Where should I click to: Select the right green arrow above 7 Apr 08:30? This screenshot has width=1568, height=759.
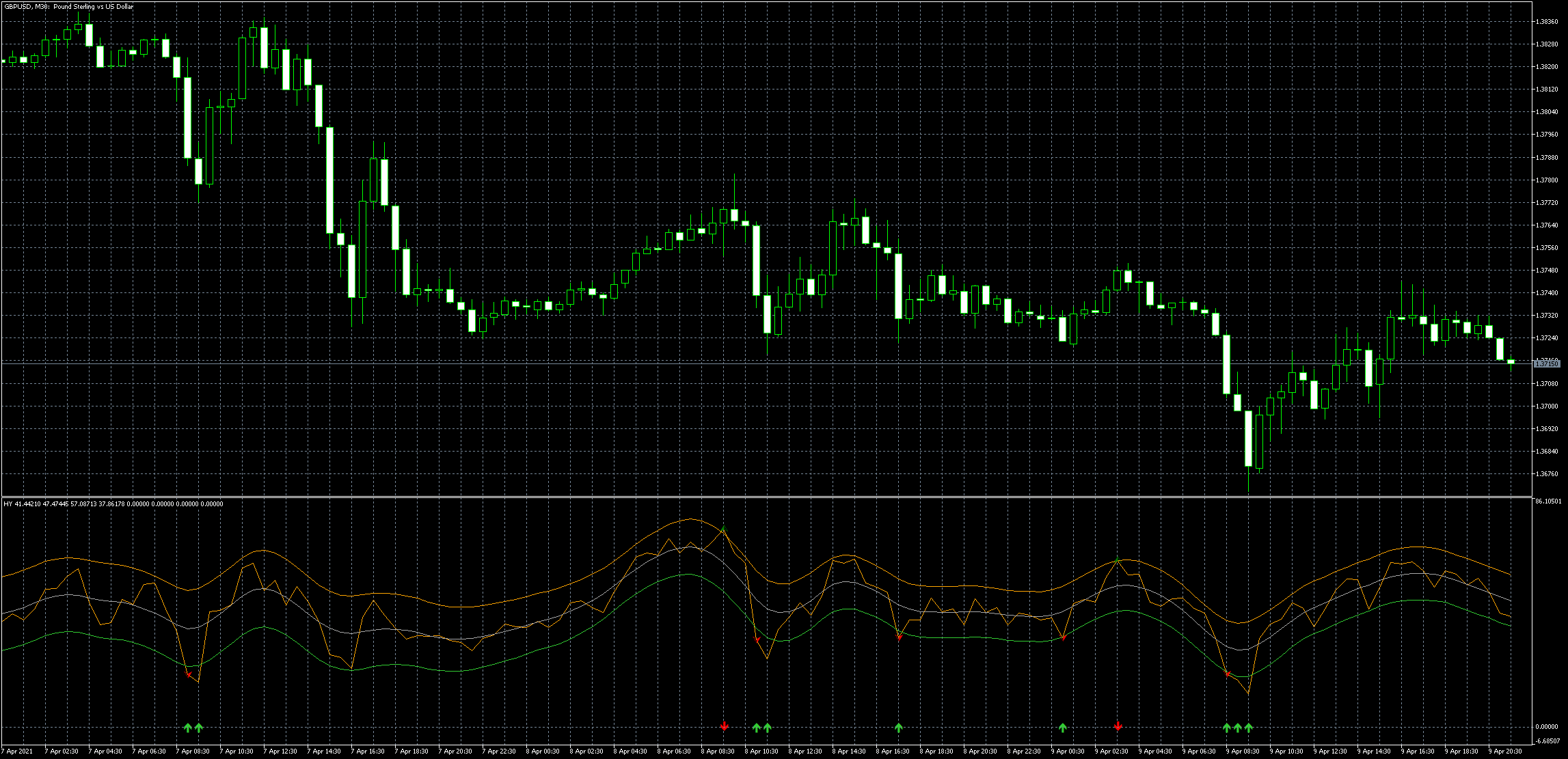199,728
